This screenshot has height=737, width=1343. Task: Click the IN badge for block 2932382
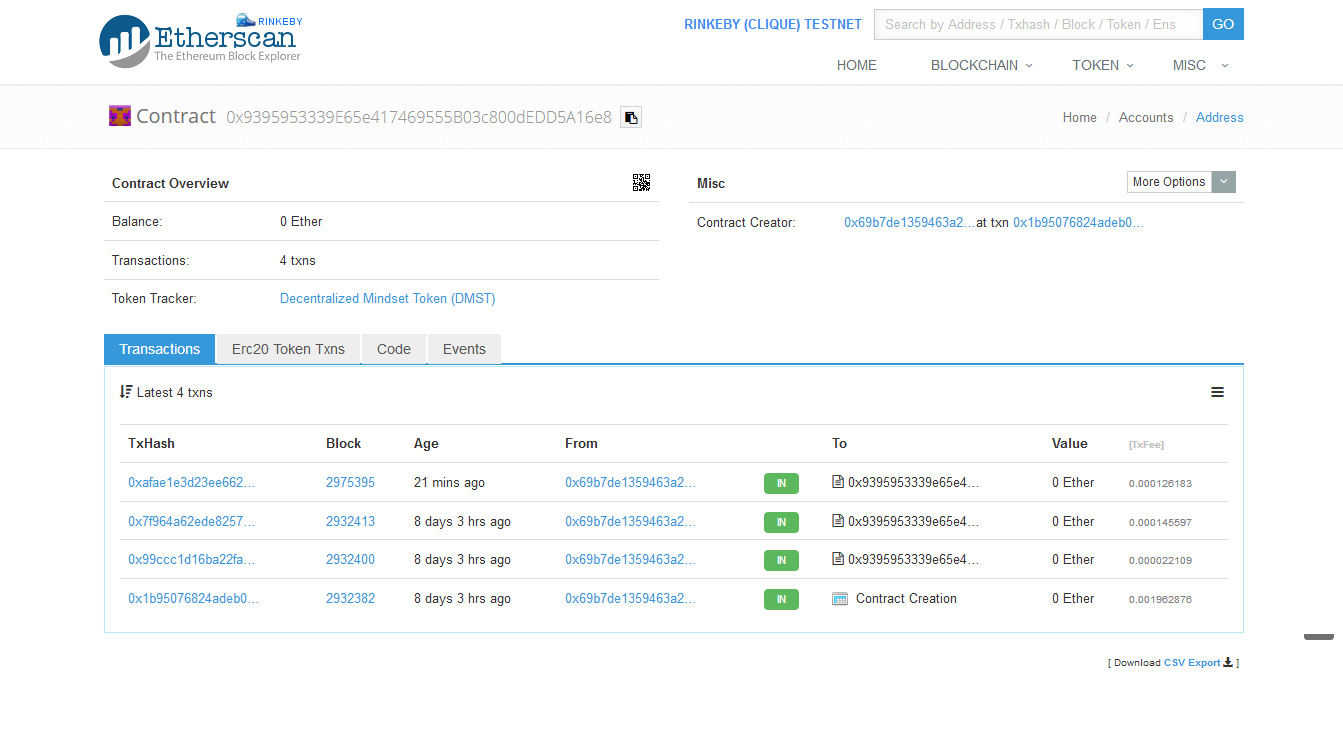tap(781, 599)
